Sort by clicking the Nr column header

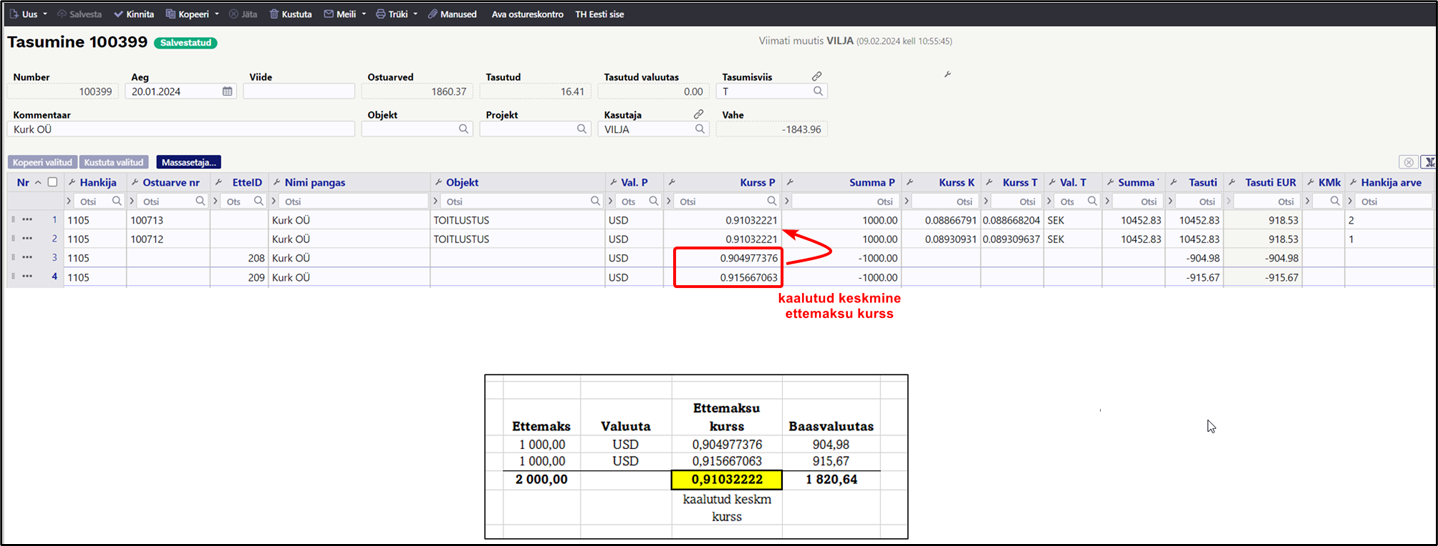23,183
